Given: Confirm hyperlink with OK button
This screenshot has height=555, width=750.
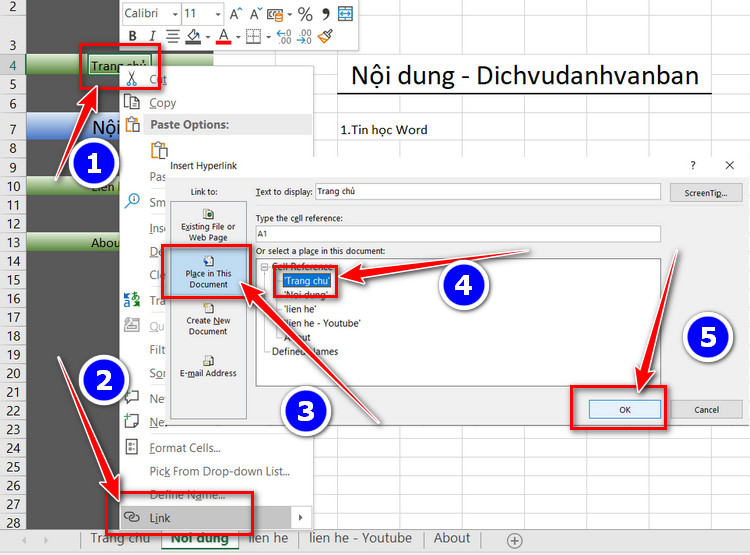Looking at the screenshot, I should pyautogui.click(x=625, y=410).
